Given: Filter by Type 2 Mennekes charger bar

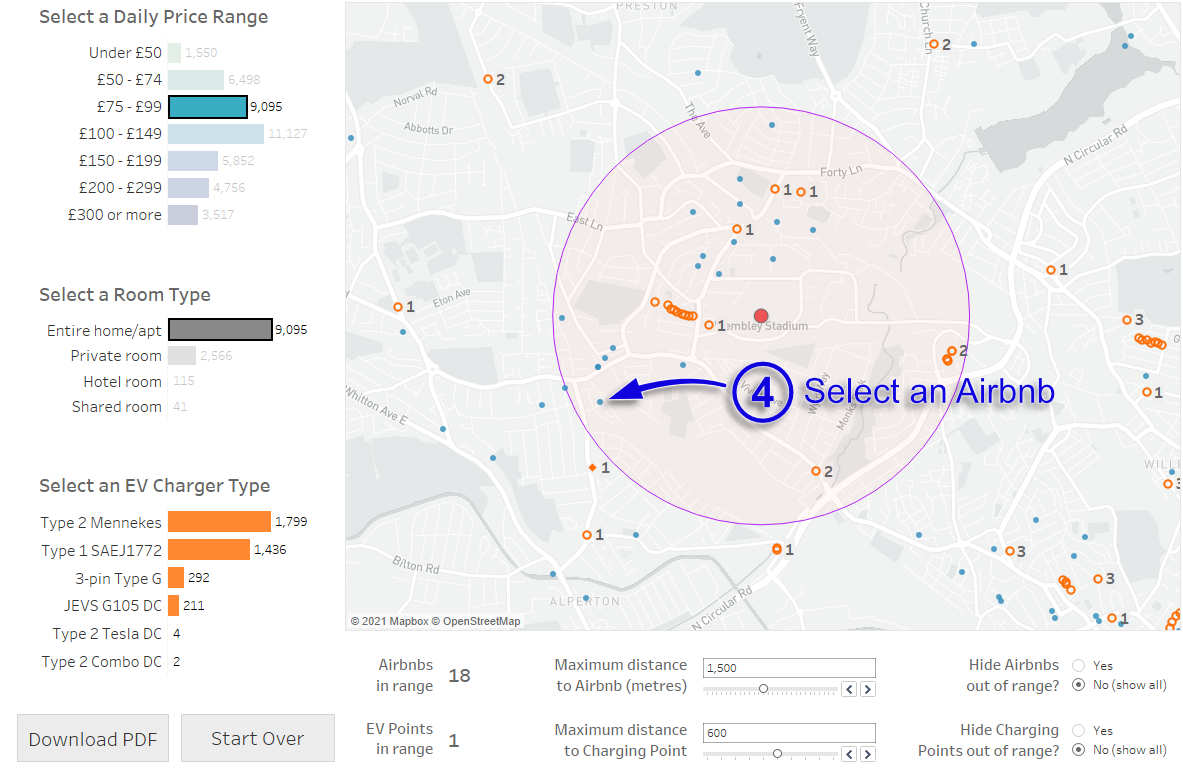Looking at the screenshot, I should point(219,522).
